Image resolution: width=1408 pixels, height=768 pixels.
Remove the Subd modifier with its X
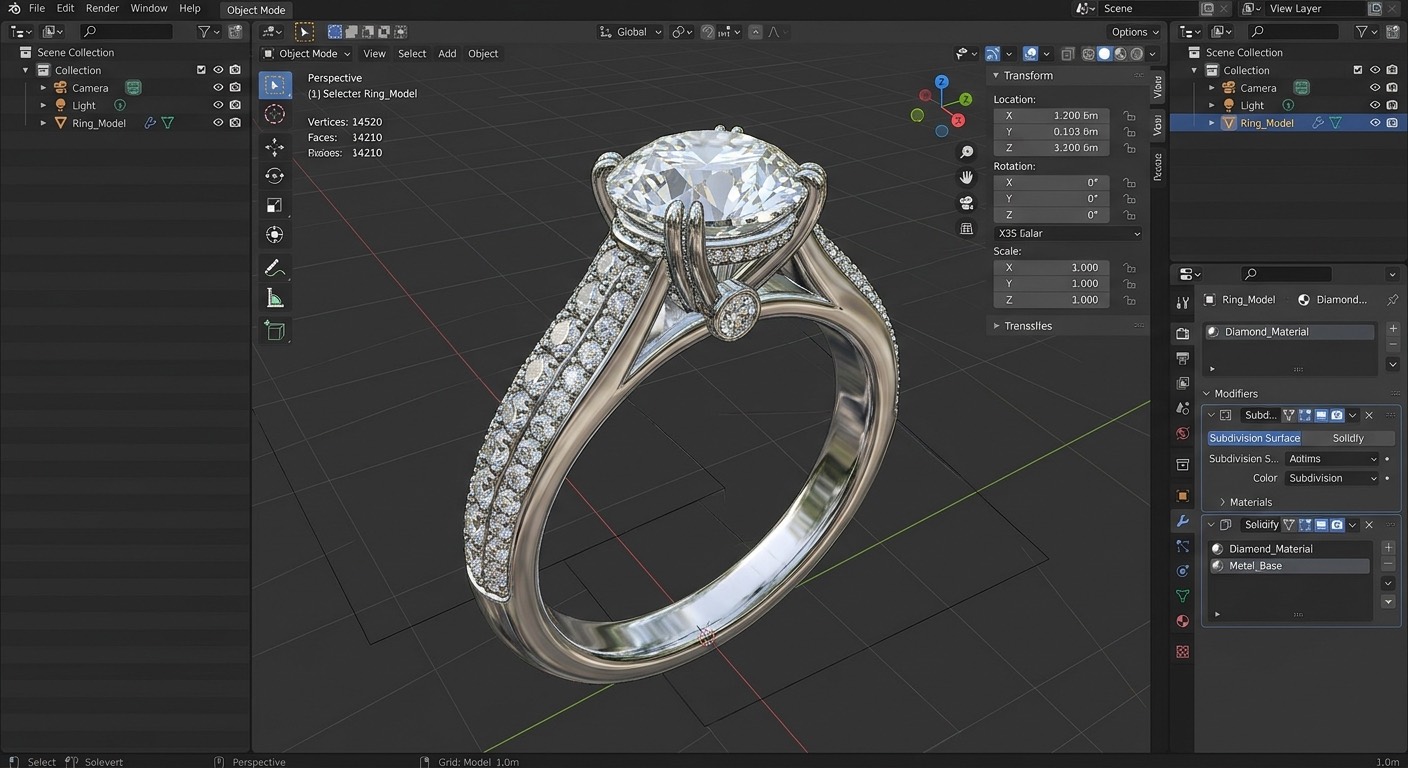click(x=1369, y=415)
